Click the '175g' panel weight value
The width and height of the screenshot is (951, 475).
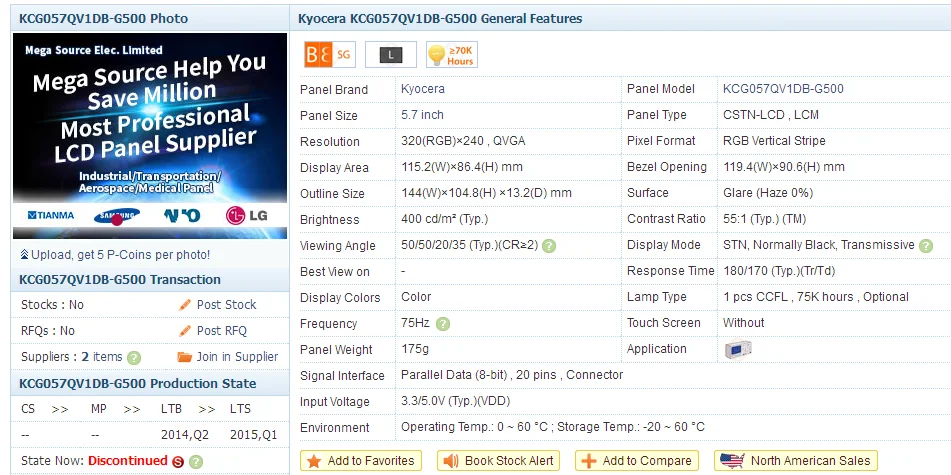coord(415,349)
